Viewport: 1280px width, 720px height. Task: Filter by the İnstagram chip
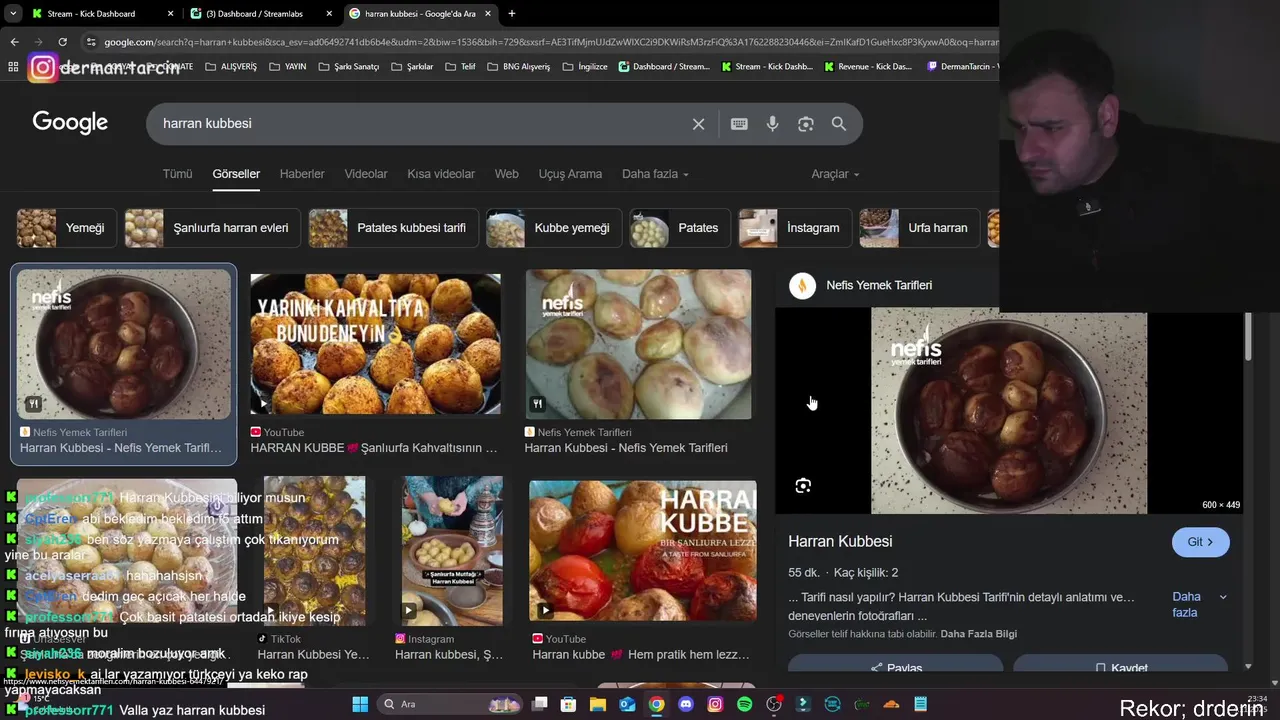tap(795, 228)
